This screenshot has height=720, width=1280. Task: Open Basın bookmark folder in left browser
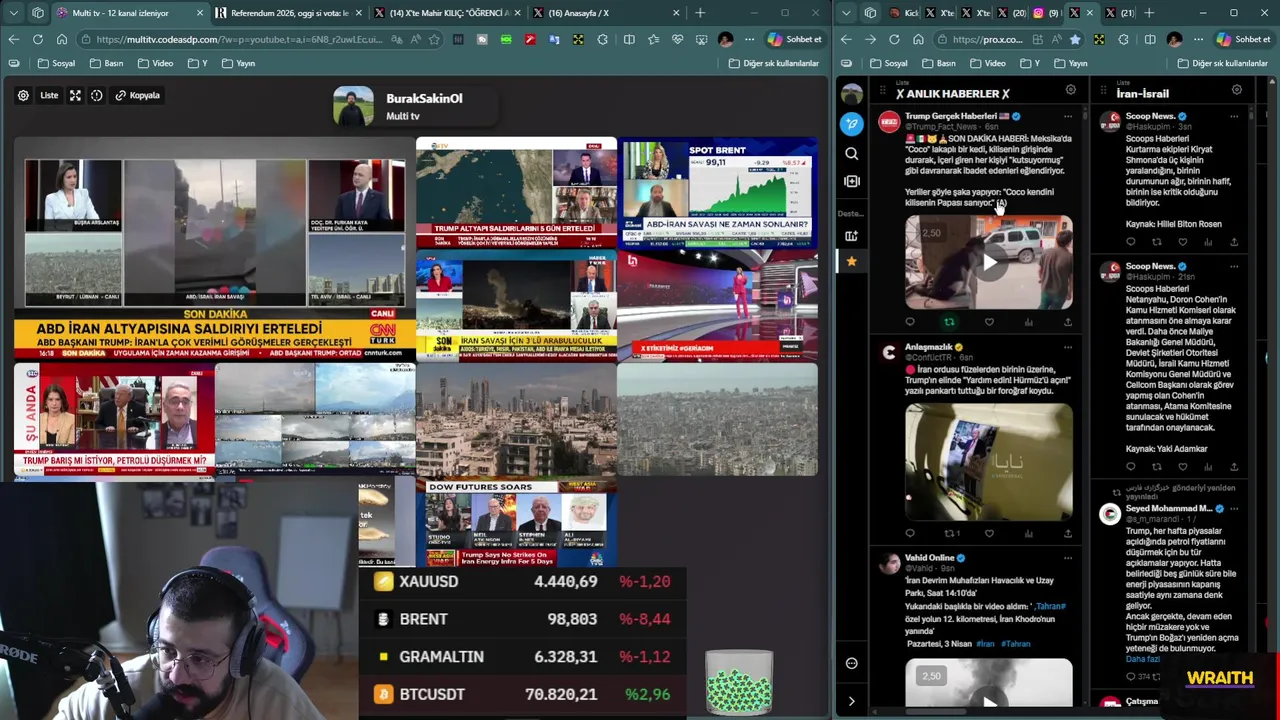(106, 63)
